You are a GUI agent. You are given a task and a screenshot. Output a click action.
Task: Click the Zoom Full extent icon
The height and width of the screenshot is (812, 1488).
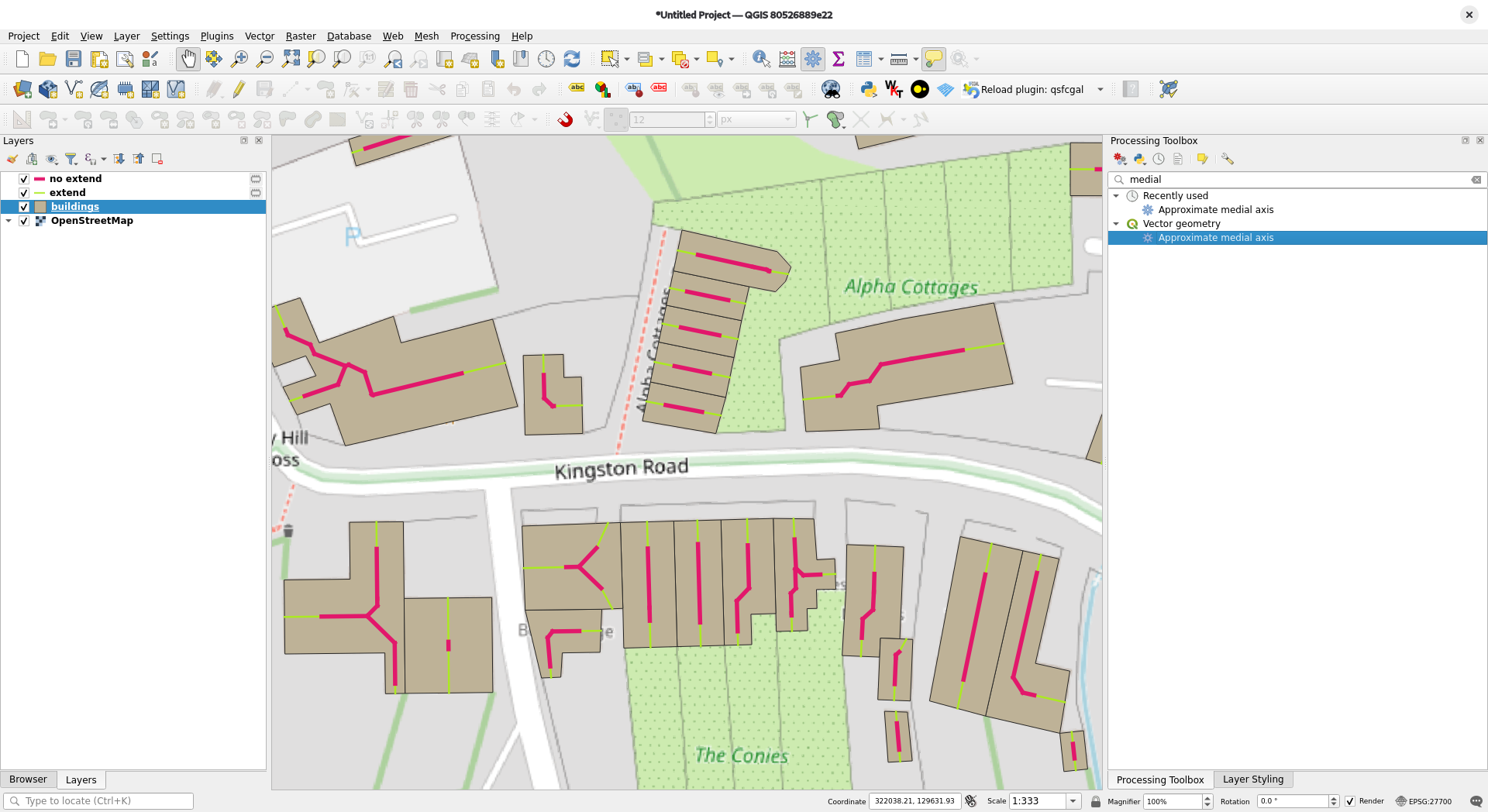tap(291, 59)
